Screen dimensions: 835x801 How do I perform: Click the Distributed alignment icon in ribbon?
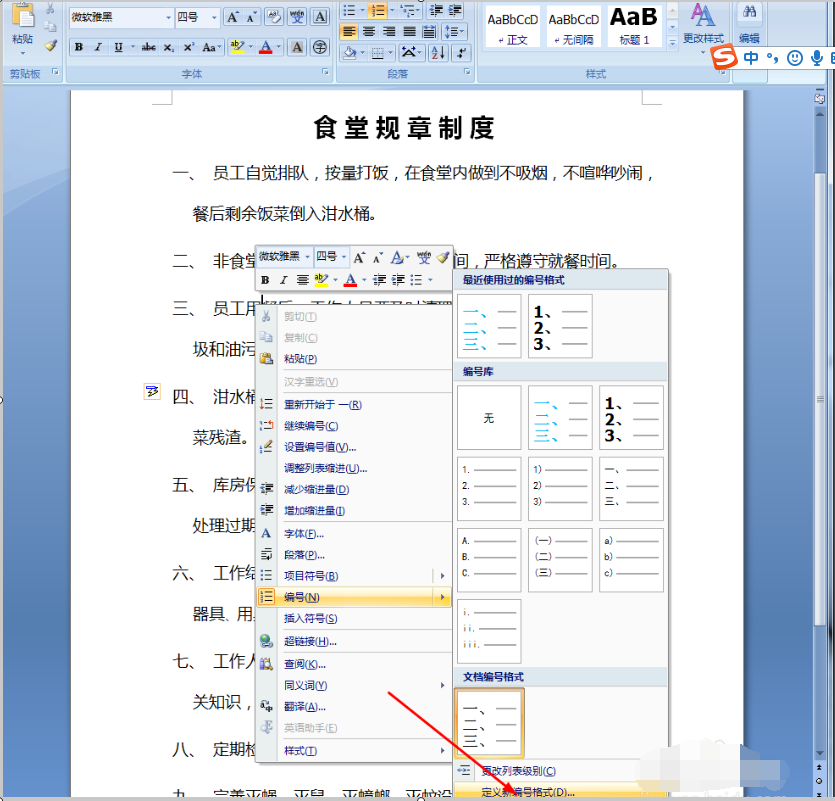tap(429, 31)
